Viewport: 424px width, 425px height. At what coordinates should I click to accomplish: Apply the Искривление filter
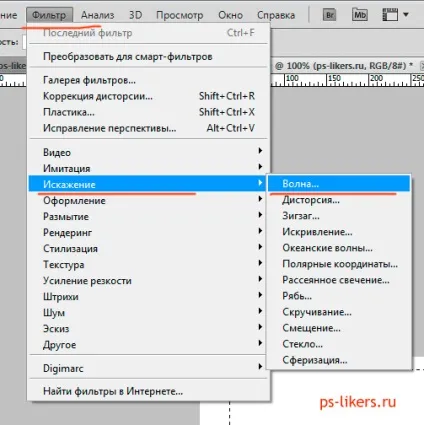tap(339, 232)
